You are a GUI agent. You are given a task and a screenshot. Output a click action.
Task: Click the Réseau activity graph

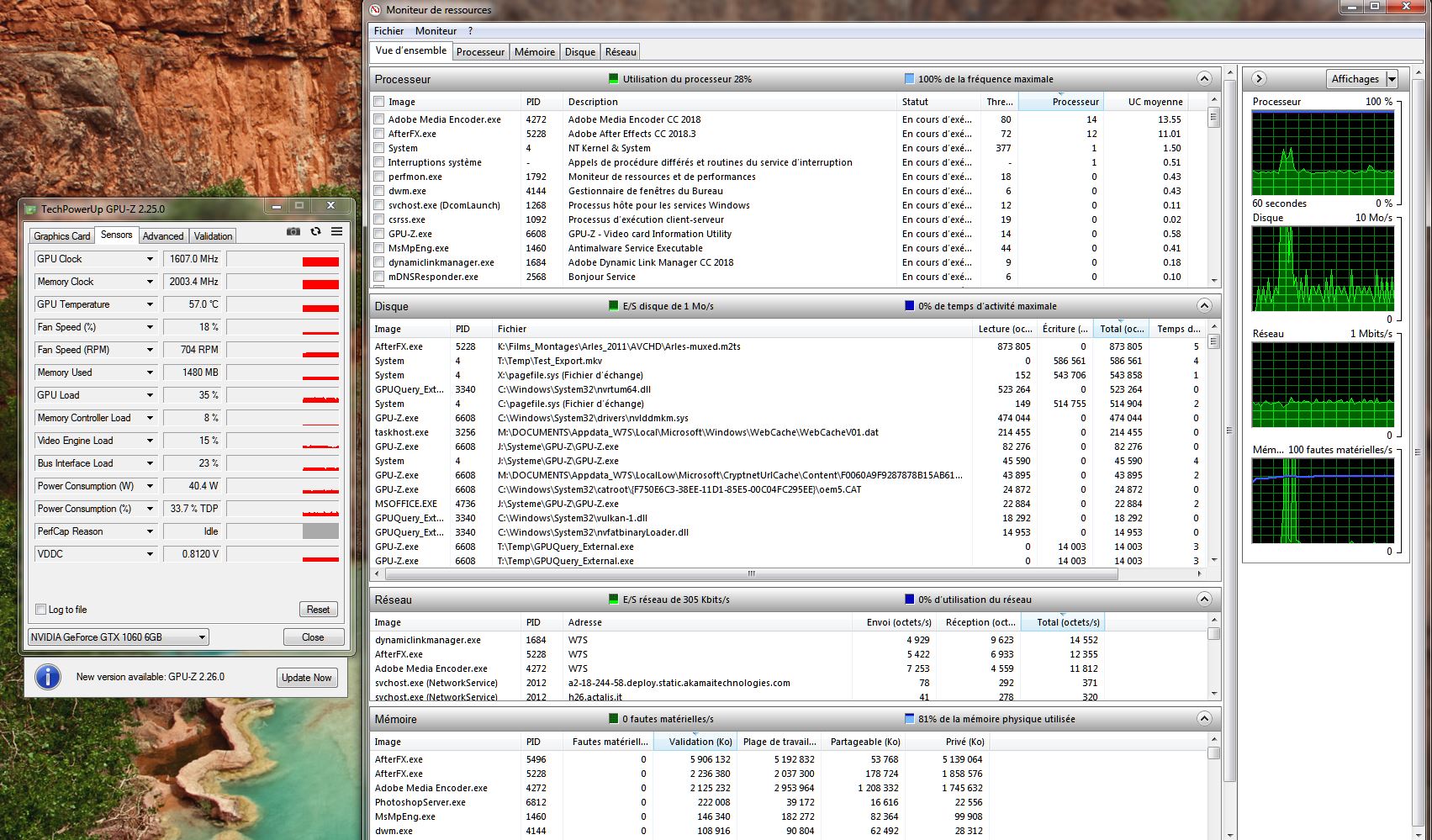coord(1323,384)
